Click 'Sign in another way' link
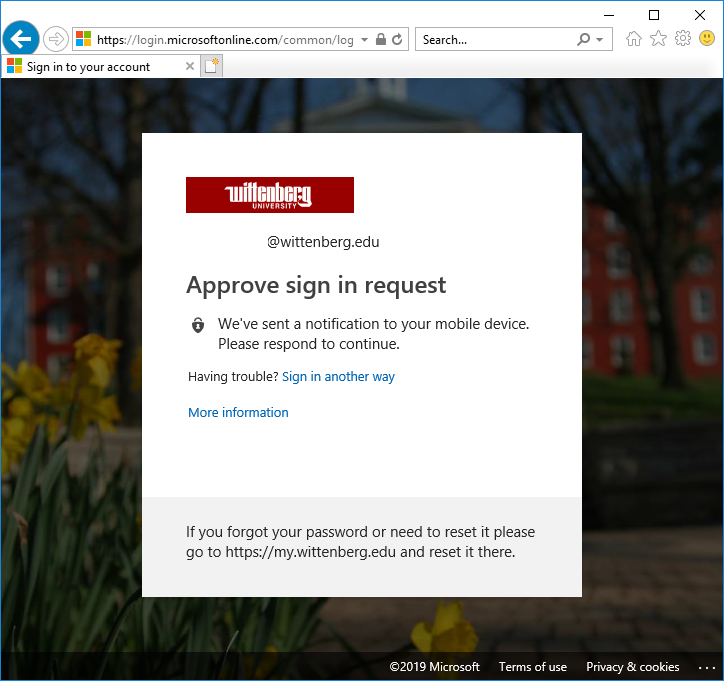Image resolution: width=724 pixels, height=681 pixels. 338,377
